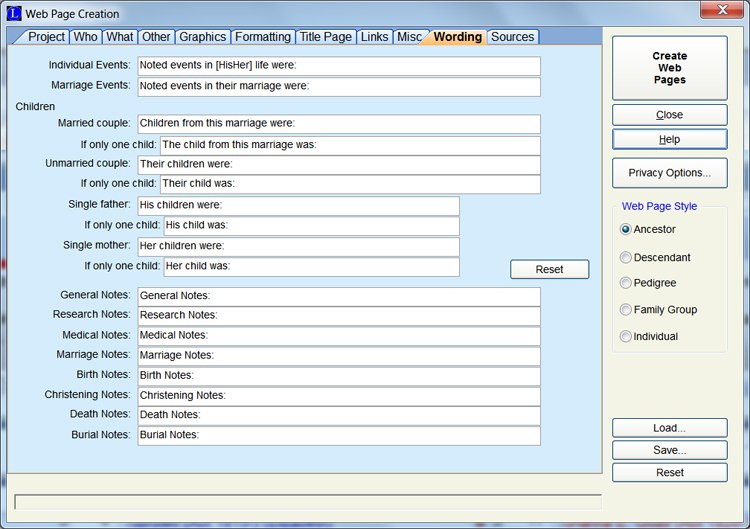Edit the 'His child was' field
The image size is (750, 529).
coord(311,226)
